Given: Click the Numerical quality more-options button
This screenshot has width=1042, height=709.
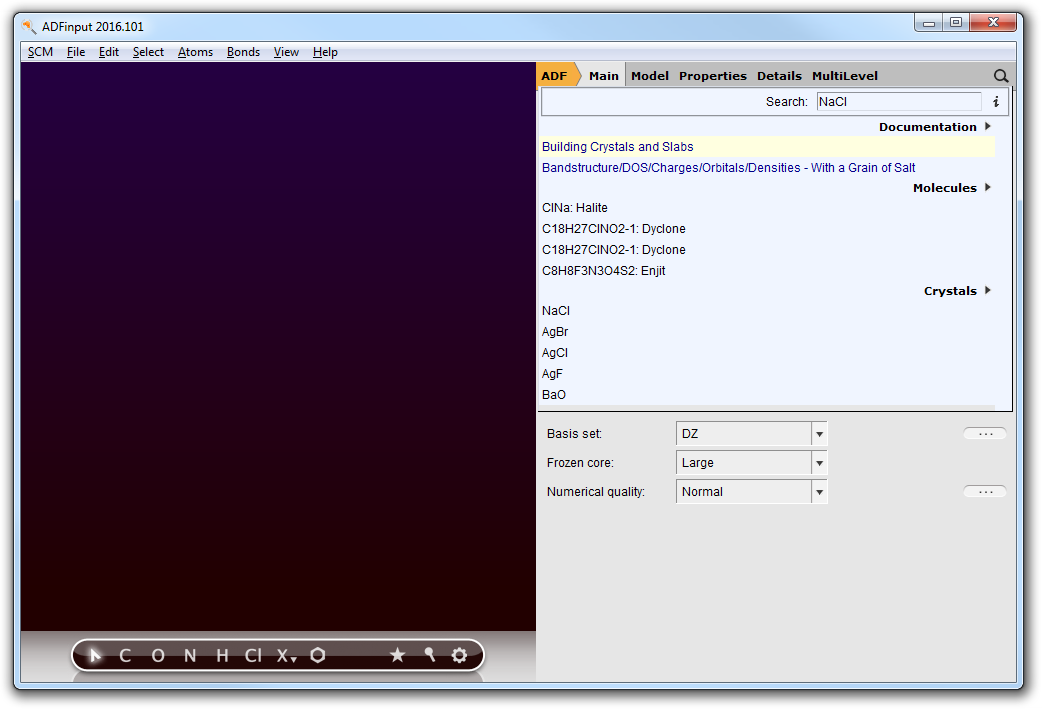Looking at the screenshot, I should 985,492.
